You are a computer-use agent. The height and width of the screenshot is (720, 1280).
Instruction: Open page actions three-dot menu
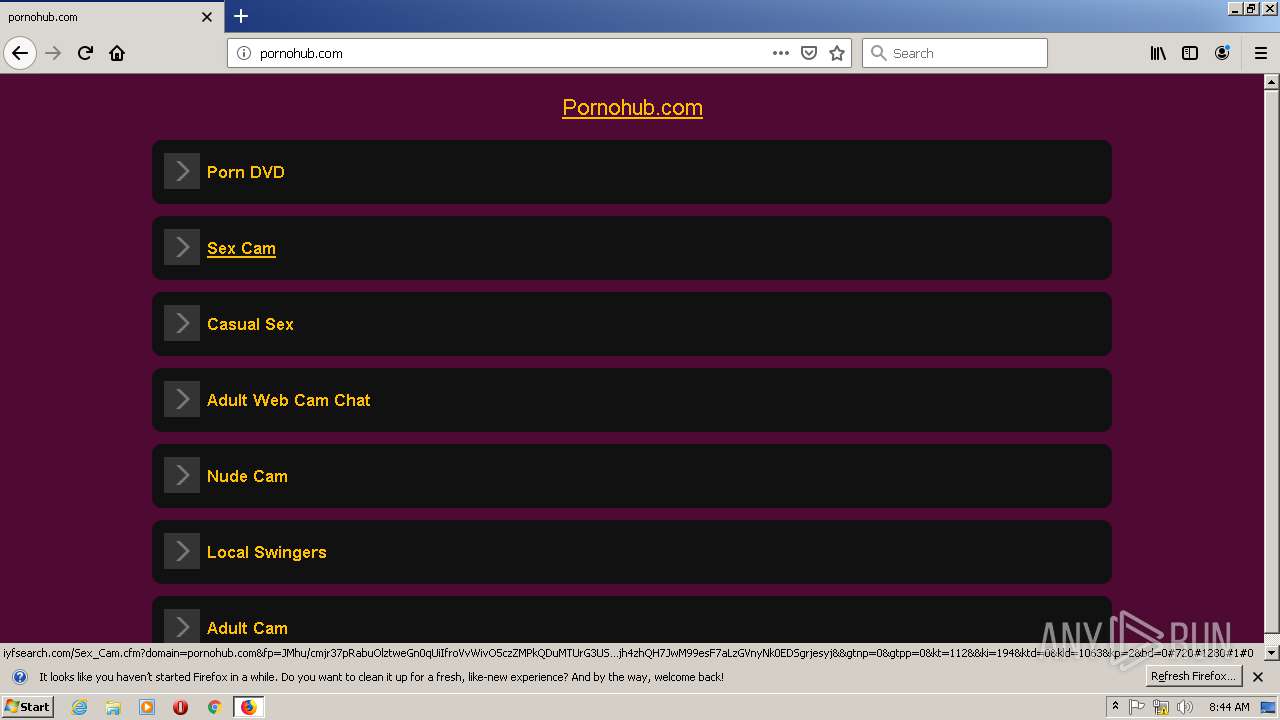point(781,53)
